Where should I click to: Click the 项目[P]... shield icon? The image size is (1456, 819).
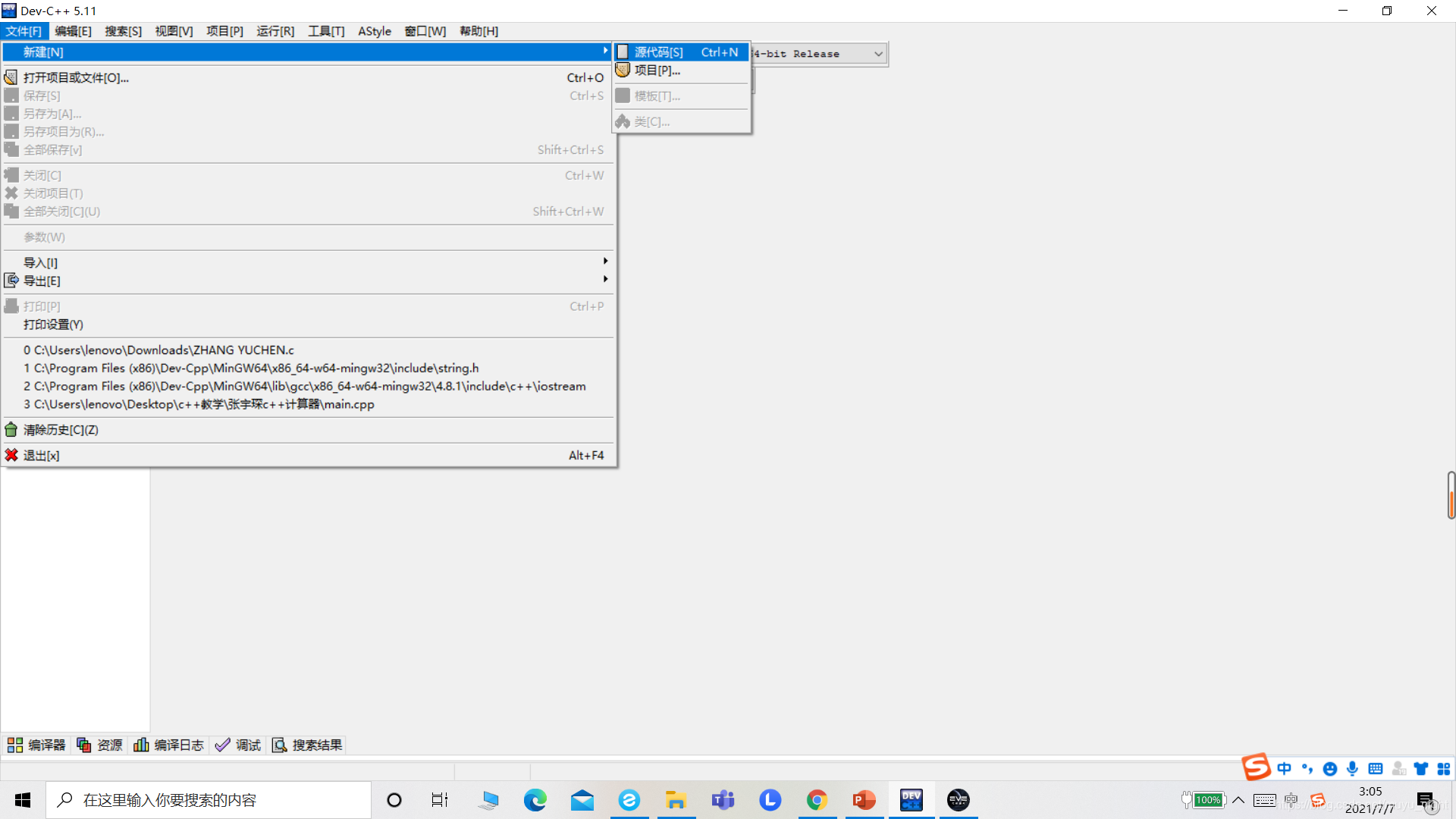coord(623,70)
